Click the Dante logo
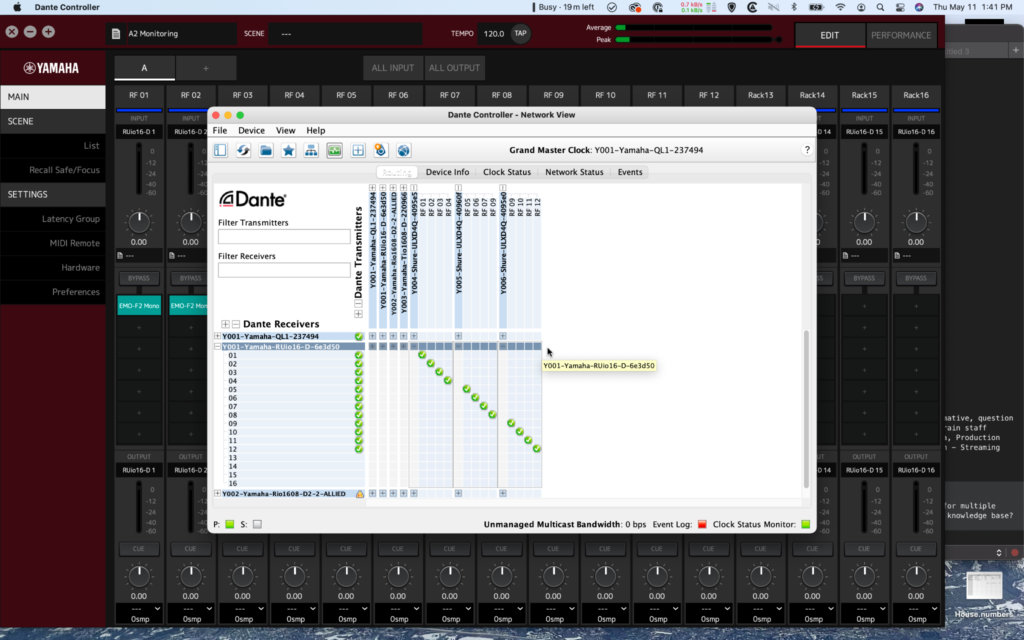The height and width of the screenshot is (640, 1024). pos(252,199)
